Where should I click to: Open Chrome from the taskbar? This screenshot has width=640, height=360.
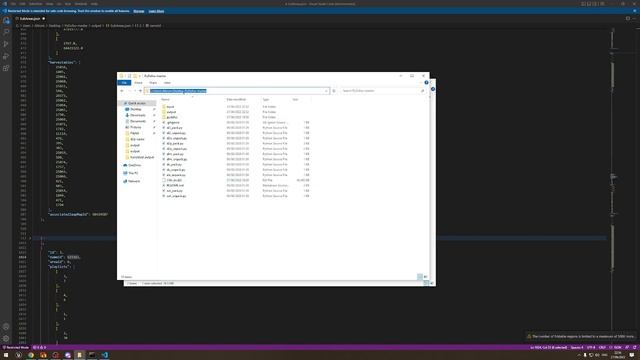tap(31, 355)
